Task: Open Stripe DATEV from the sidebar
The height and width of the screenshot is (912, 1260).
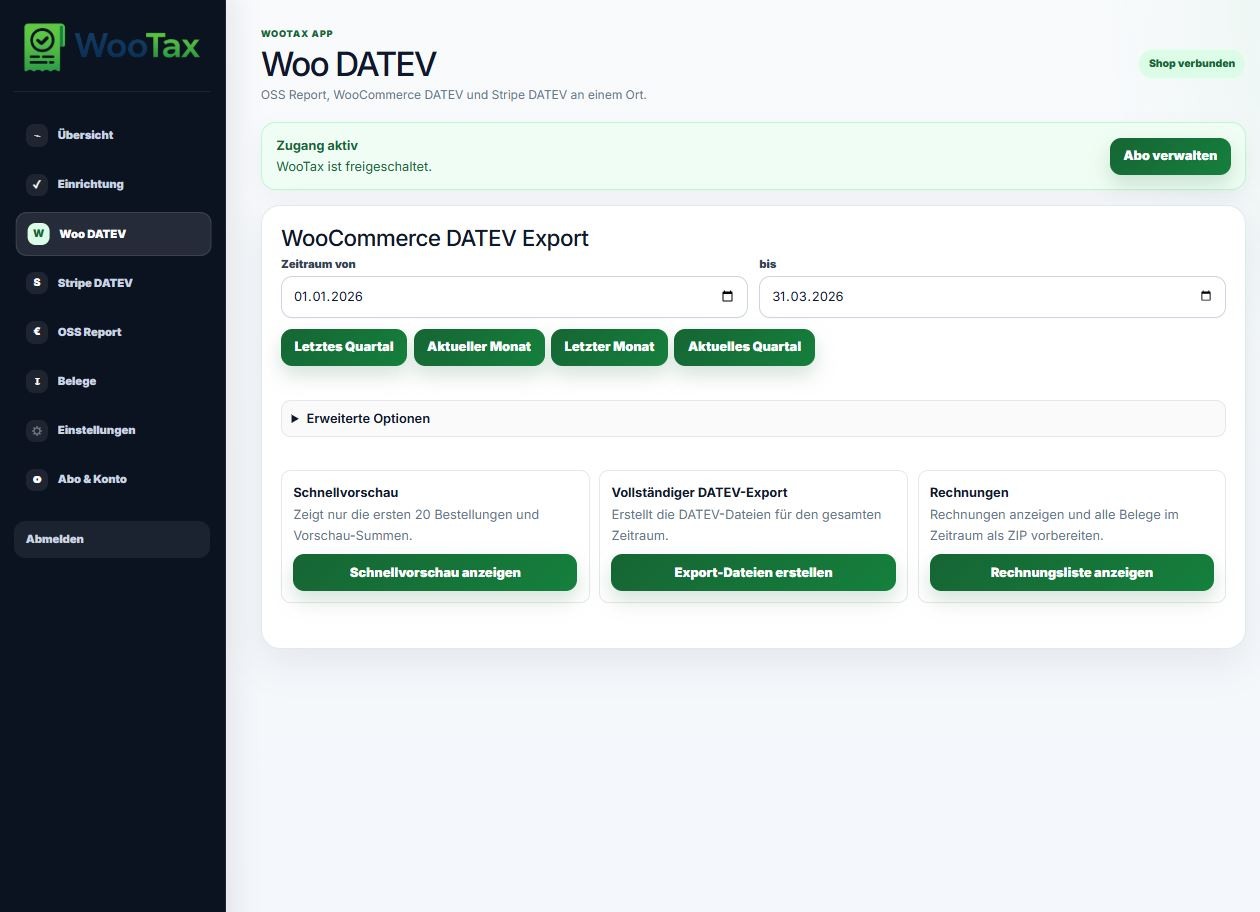Action: click(x=112, y=283)
